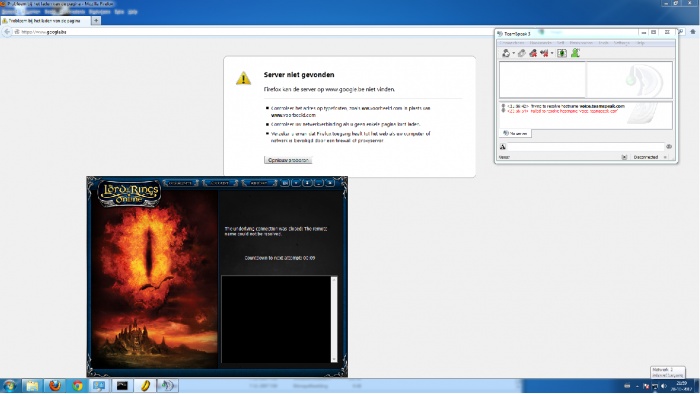
Task: Open the command prompt icon on taskbar
Action: pyautogui.click(x=122, y=386)
